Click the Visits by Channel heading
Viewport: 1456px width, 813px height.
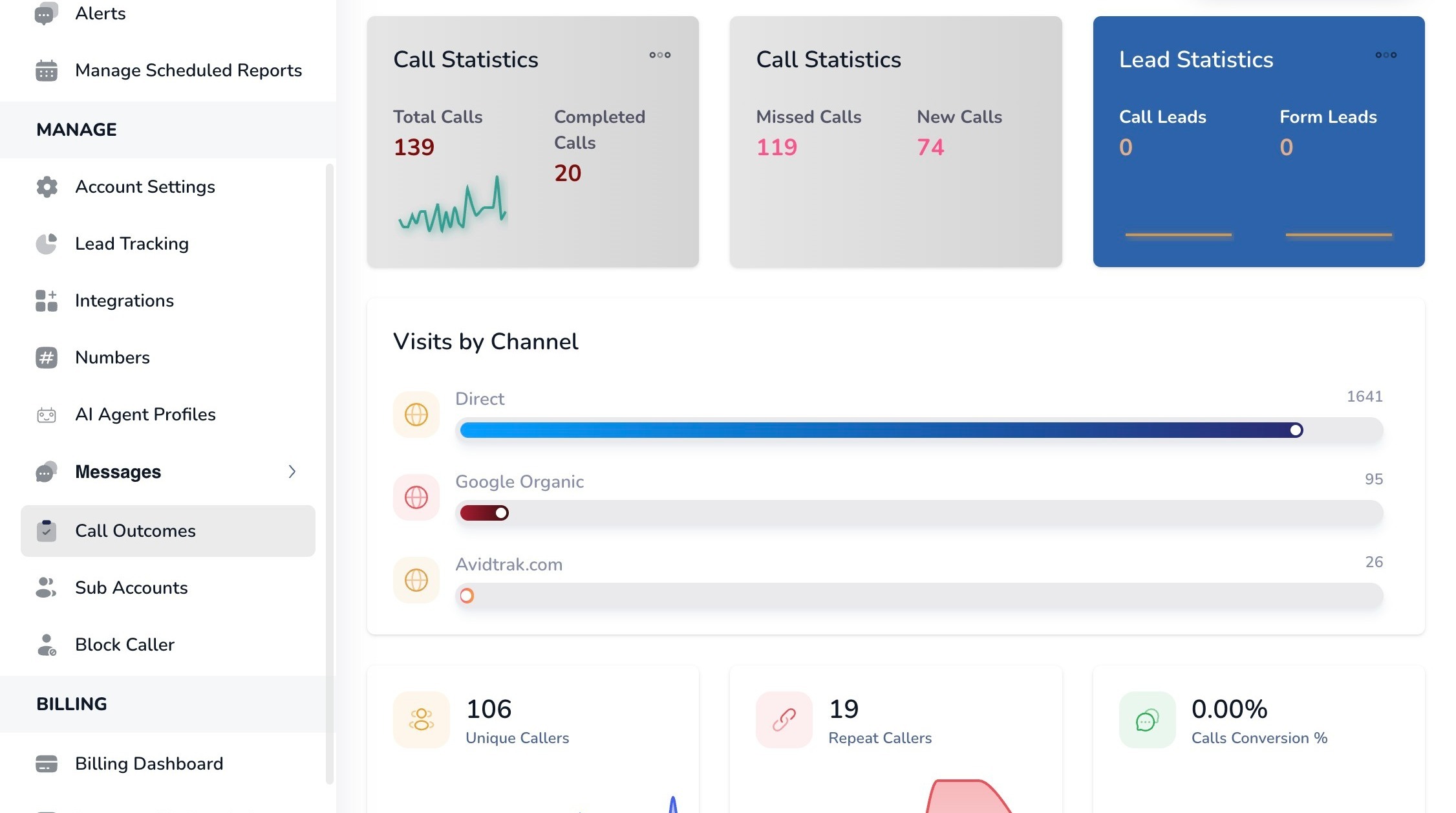[x=486, y=341]
